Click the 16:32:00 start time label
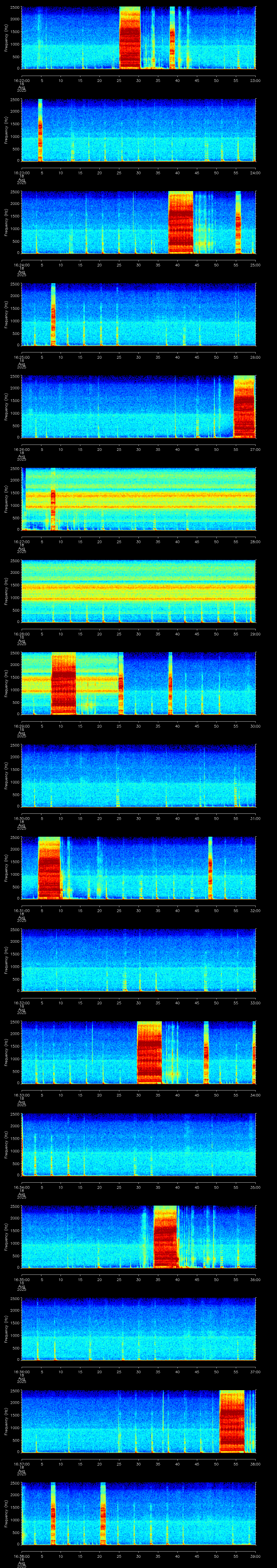The width and height of the screenshot is (277, 1568). [x=21, y=1003]
